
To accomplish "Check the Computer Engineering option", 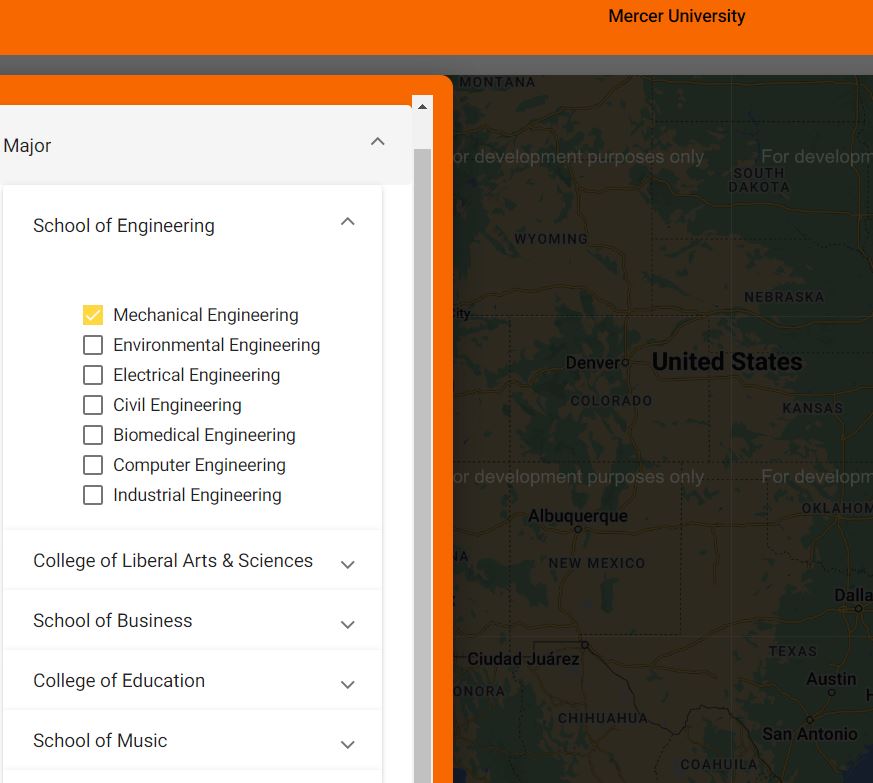I will (93, 465).
